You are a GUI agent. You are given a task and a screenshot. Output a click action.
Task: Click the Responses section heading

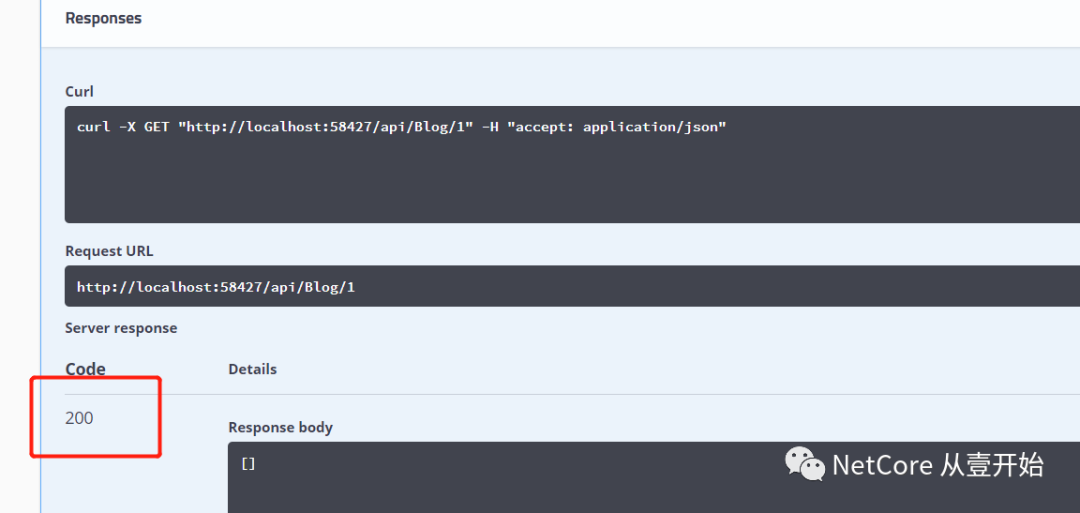pos(103,18)
